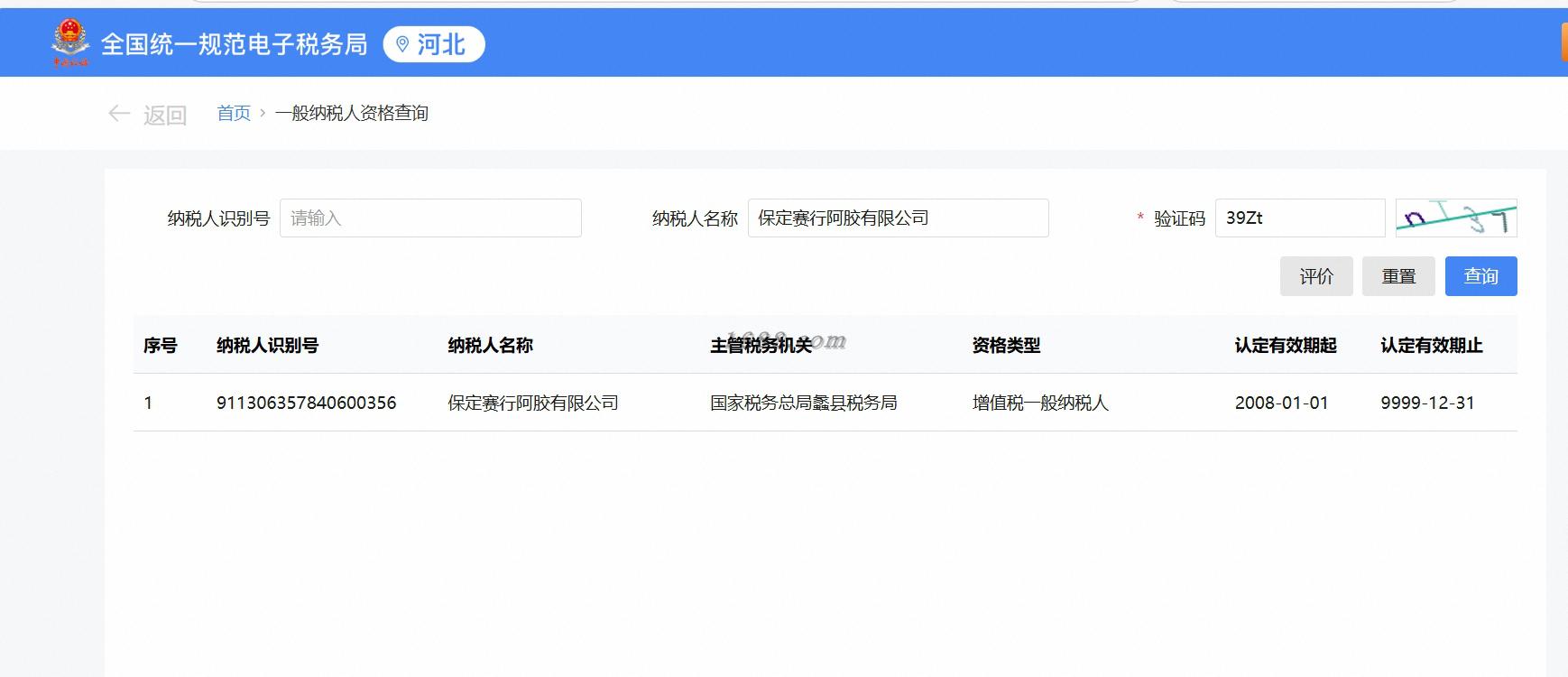This screenshot has width=1568, height=677.
Task: Click the 资格类型 column header
Action: [x=1007, y=346]
